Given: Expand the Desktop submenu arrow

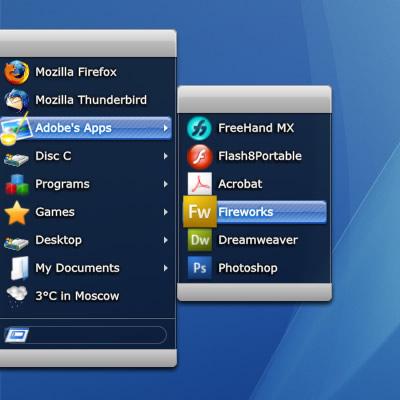Looking at the screenshot, I should (x=166, y=240).
